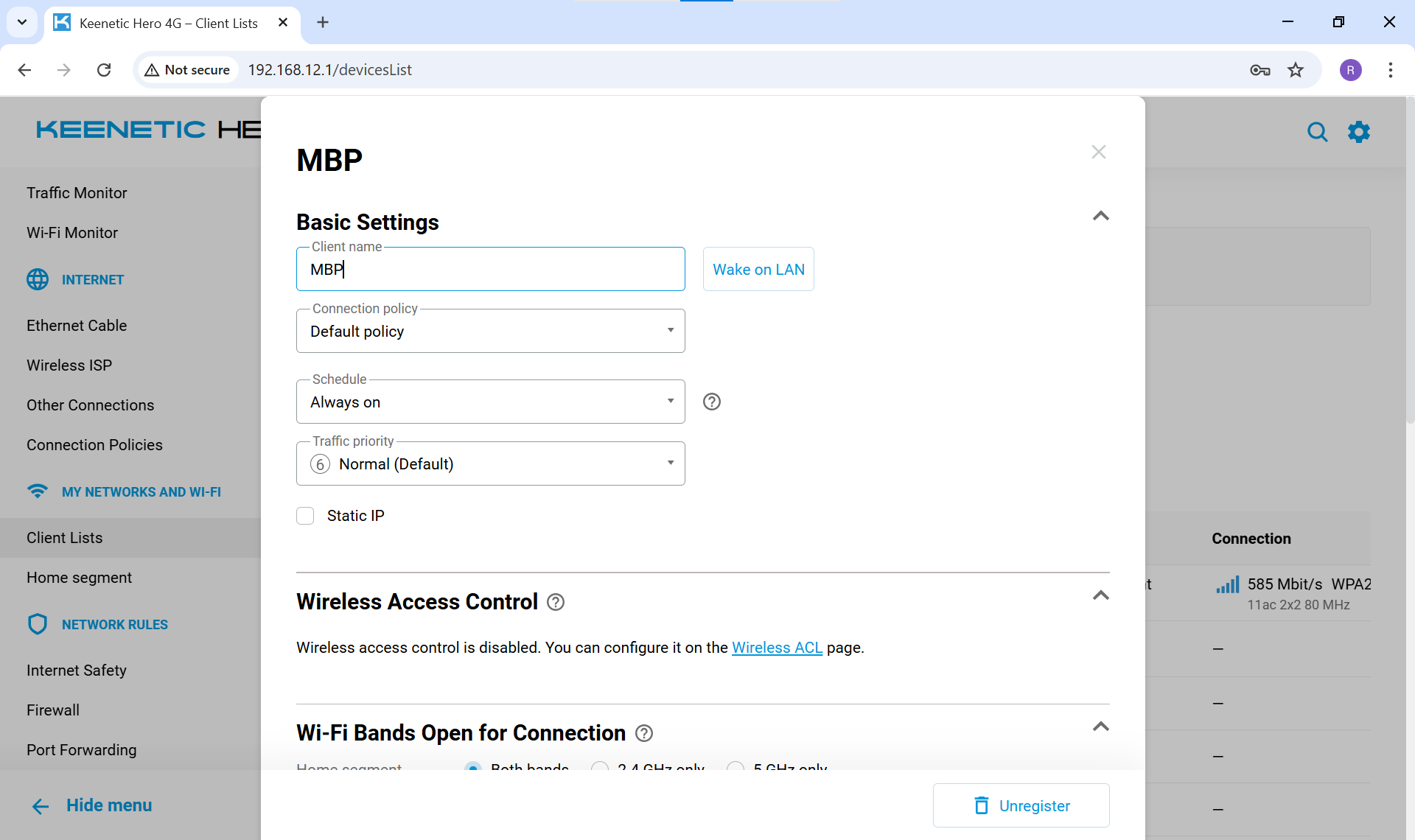Enable the Static IP checkbox
The width and height of the screenshot is (1415, 840).
point(305,516)
